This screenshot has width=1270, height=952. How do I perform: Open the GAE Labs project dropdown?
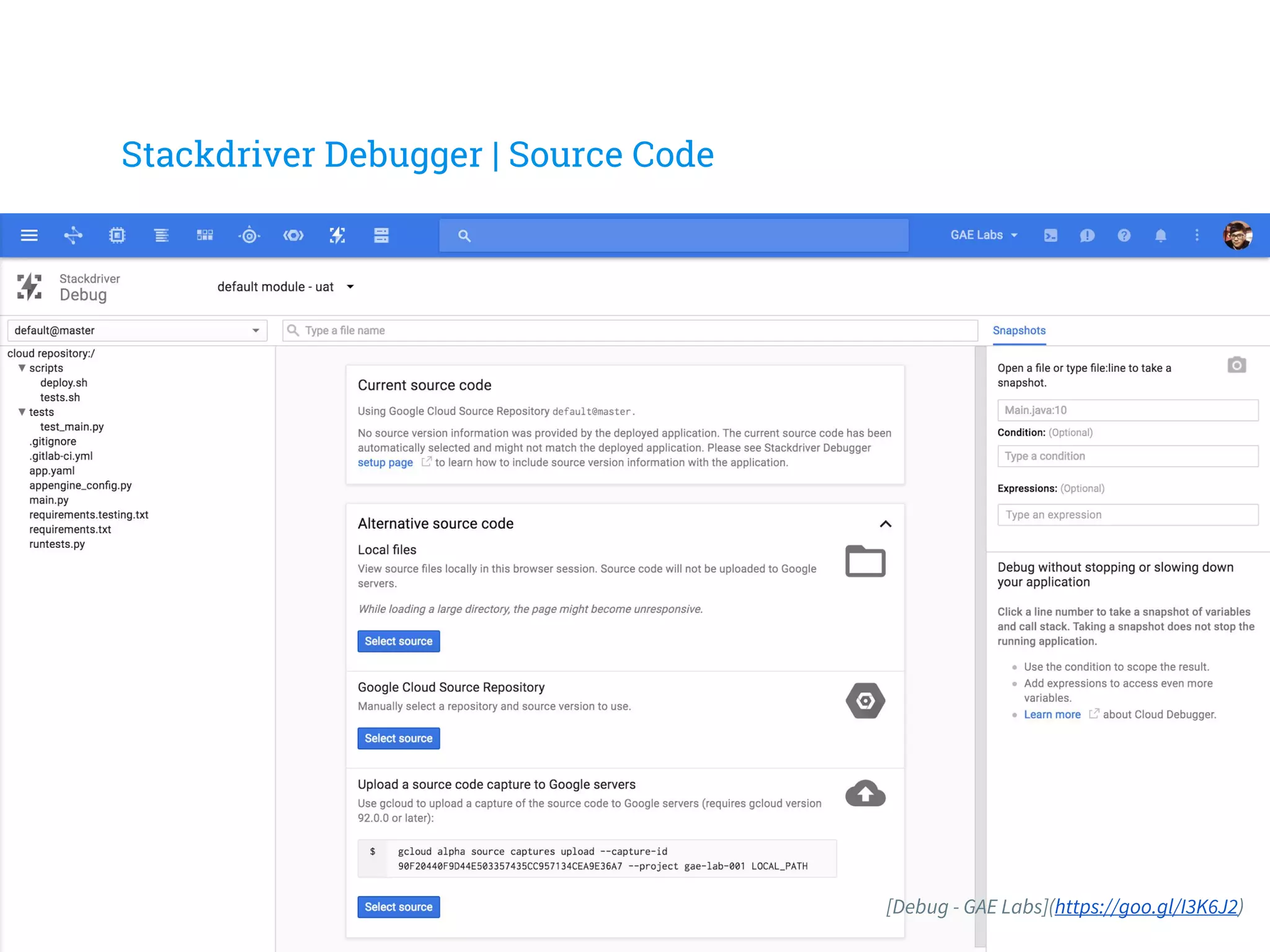pyautogui.click(x=984, y=236)
